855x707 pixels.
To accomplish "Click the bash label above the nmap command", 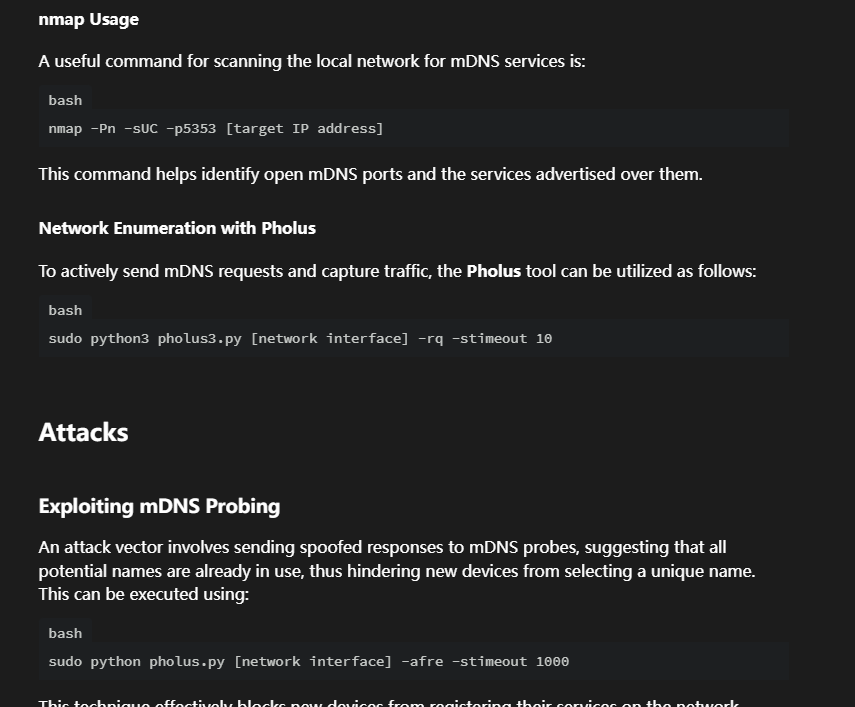I will pos(65,100).
